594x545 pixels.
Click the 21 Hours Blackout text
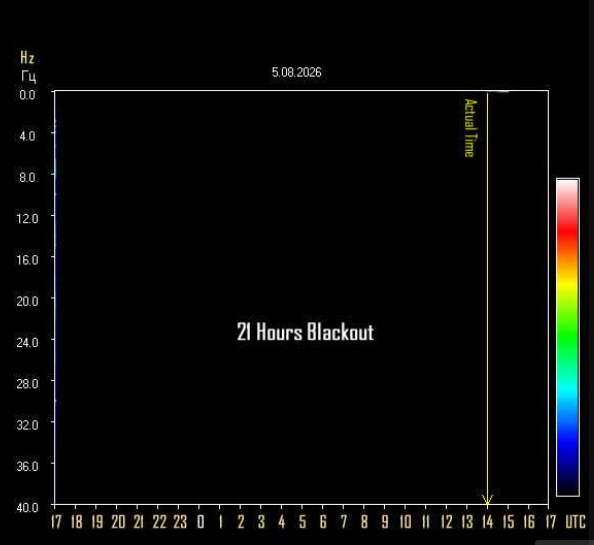click(x=305, y=332)
